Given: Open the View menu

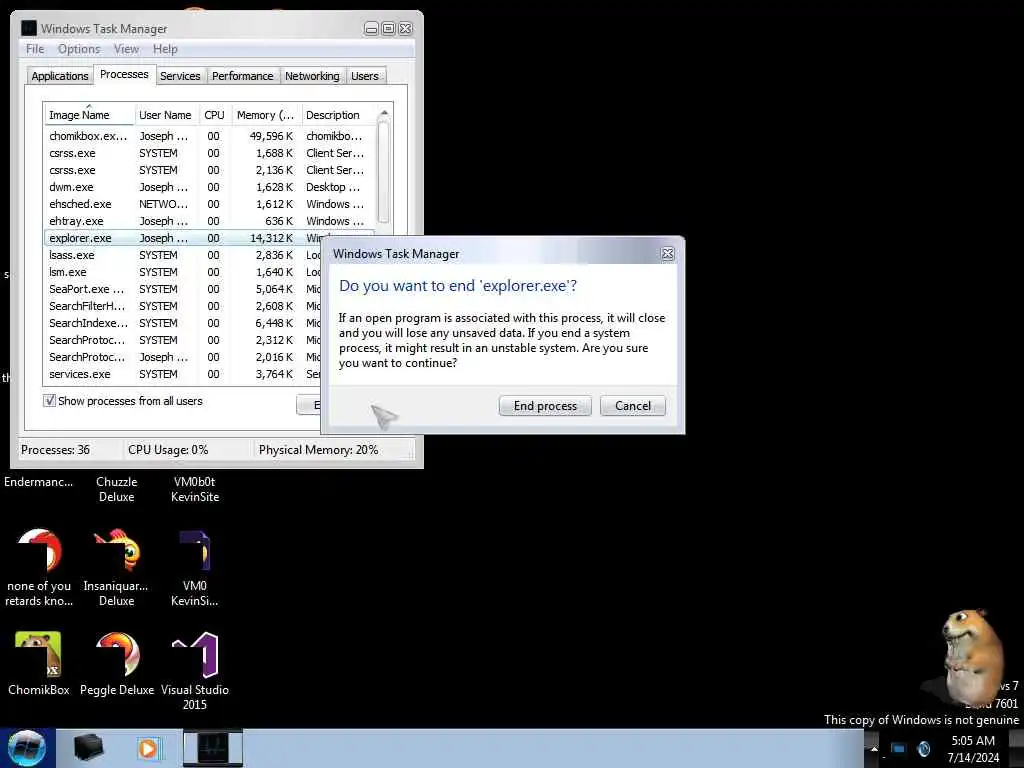Looking at the screenshot, I should (126, 49).
